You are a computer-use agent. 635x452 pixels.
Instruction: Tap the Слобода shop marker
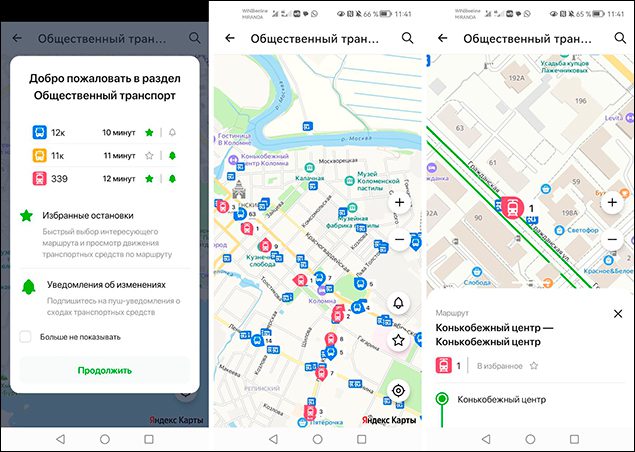tap(477, 272)
